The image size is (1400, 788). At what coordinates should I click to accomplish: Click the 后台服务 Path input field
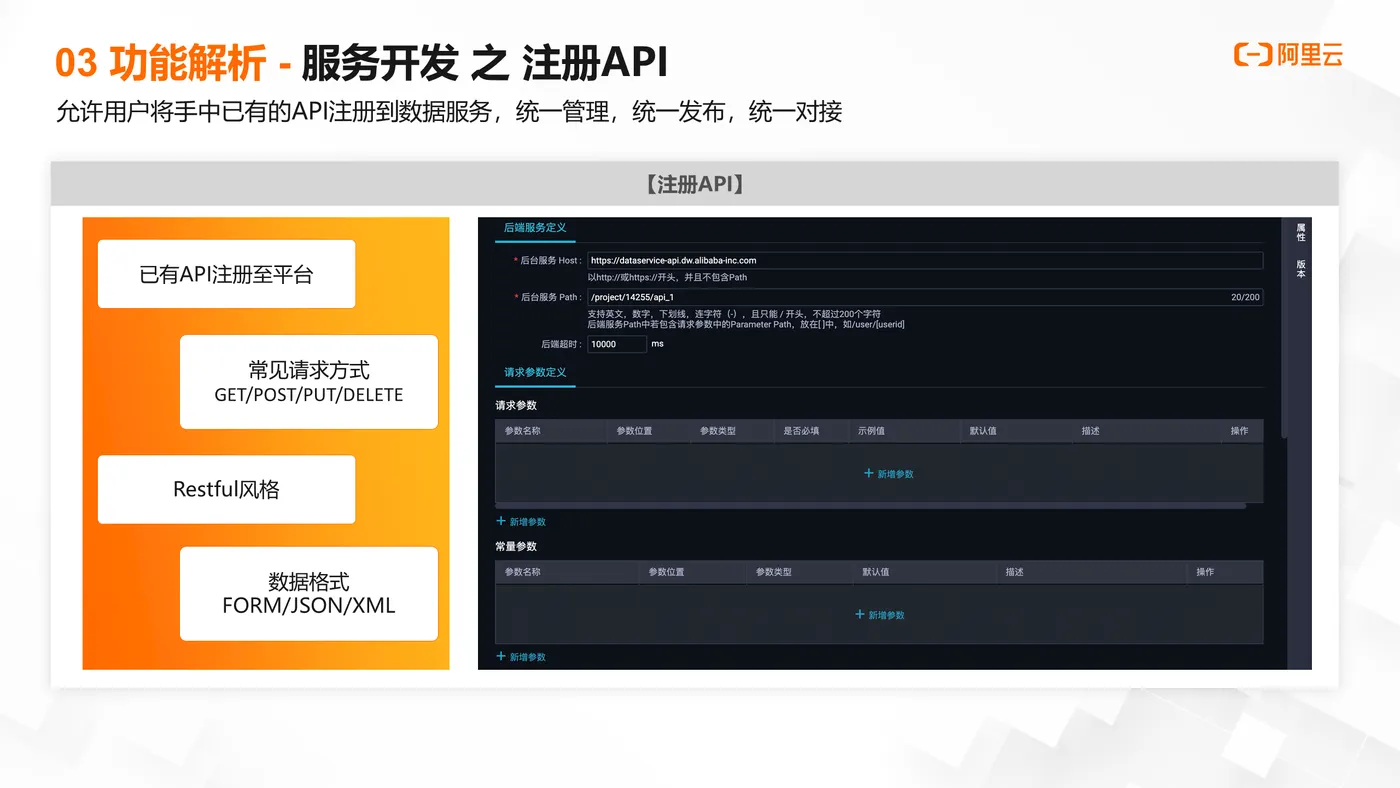(925, 297)
